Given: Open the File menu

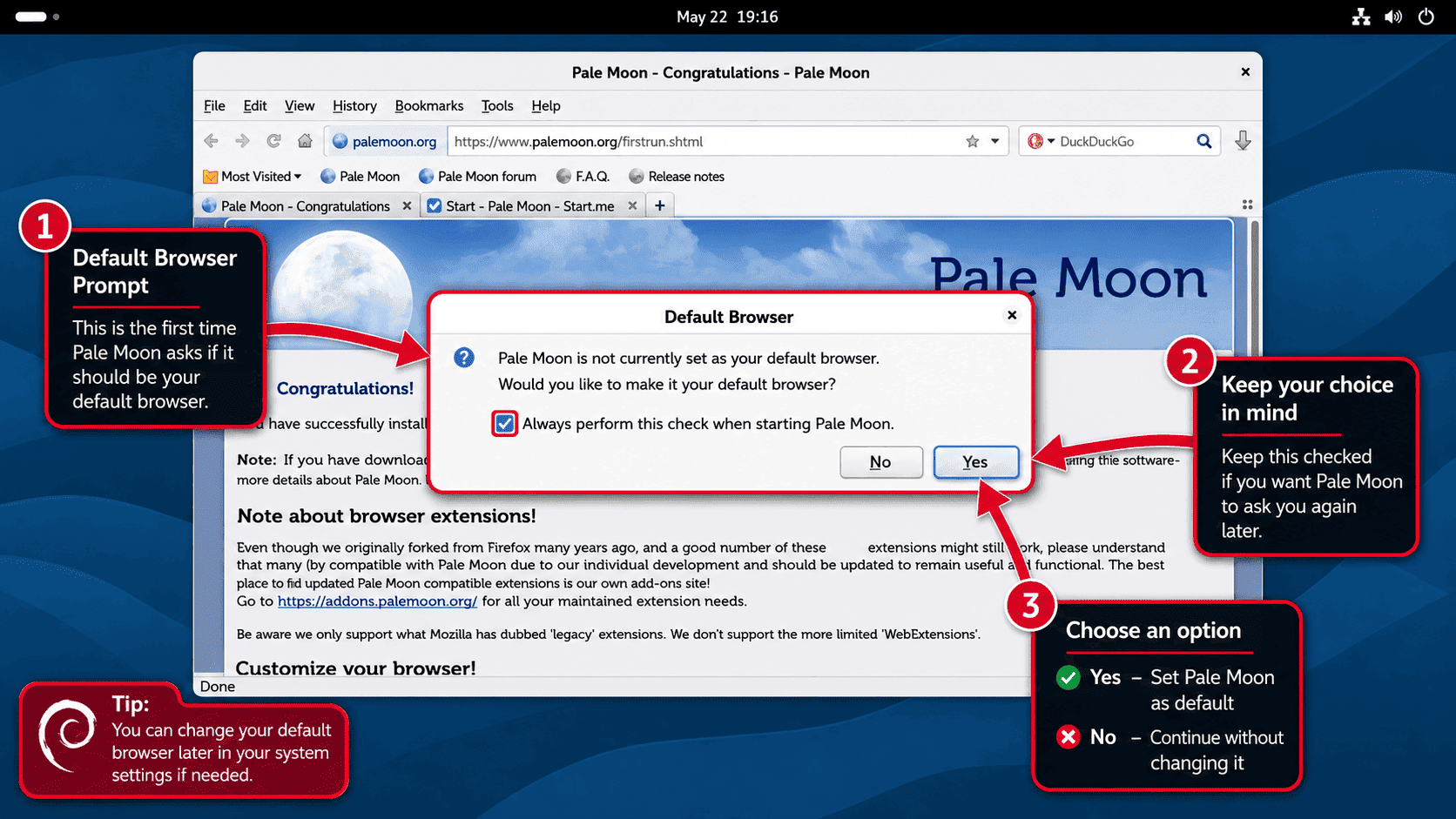Looking at the screenshot, I should 214,106.
